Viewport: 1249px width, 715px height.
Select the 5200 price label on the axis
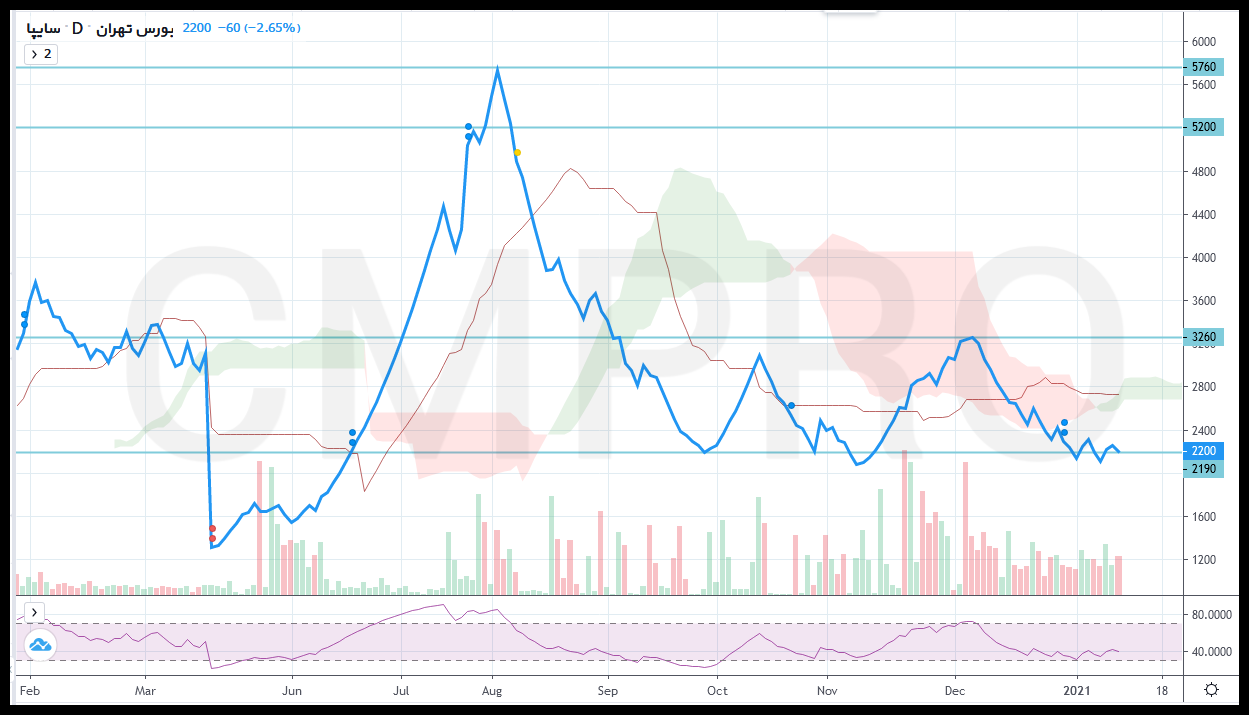click(x=1204, y=127)
